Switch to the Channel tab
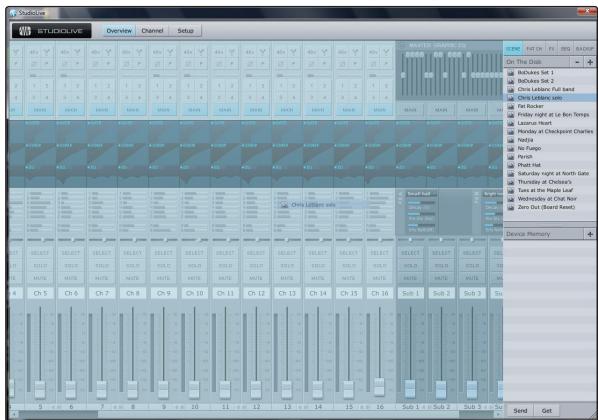598x420 pixels. (152, 31)
